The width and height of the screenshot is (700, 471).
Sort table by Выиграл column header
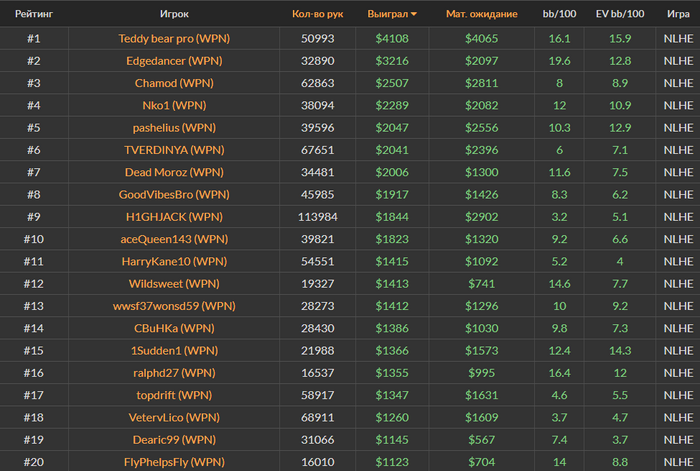pyautogui.click(x=388, y=14)
